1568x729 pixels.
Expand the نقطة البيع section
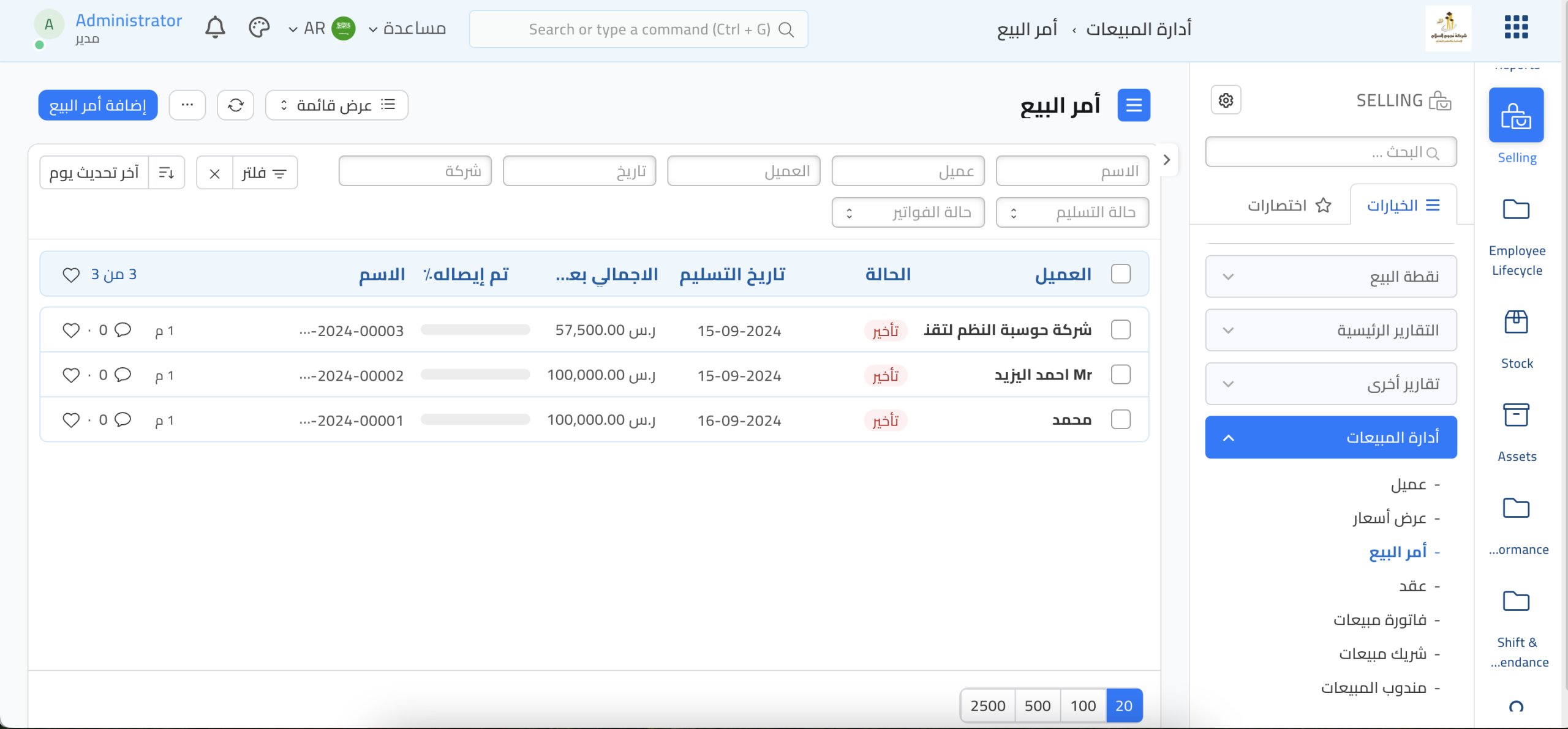1330,277
